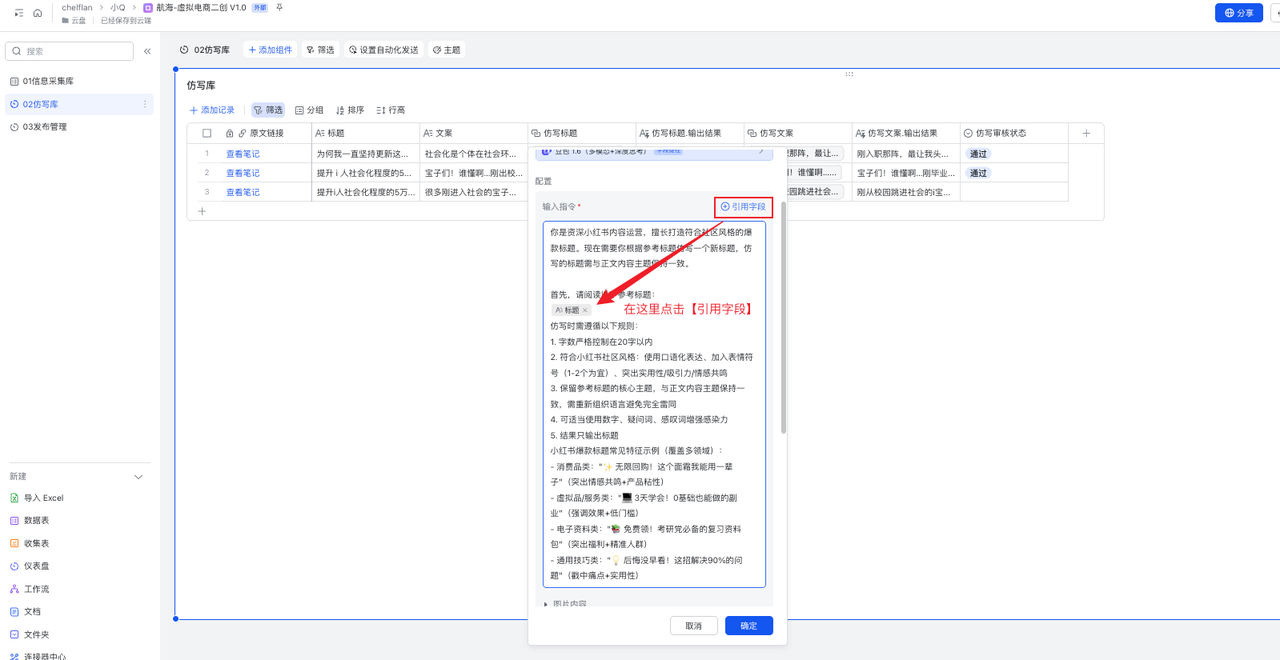
Task: Create a new 文件夹
Action: click(30, 635)
